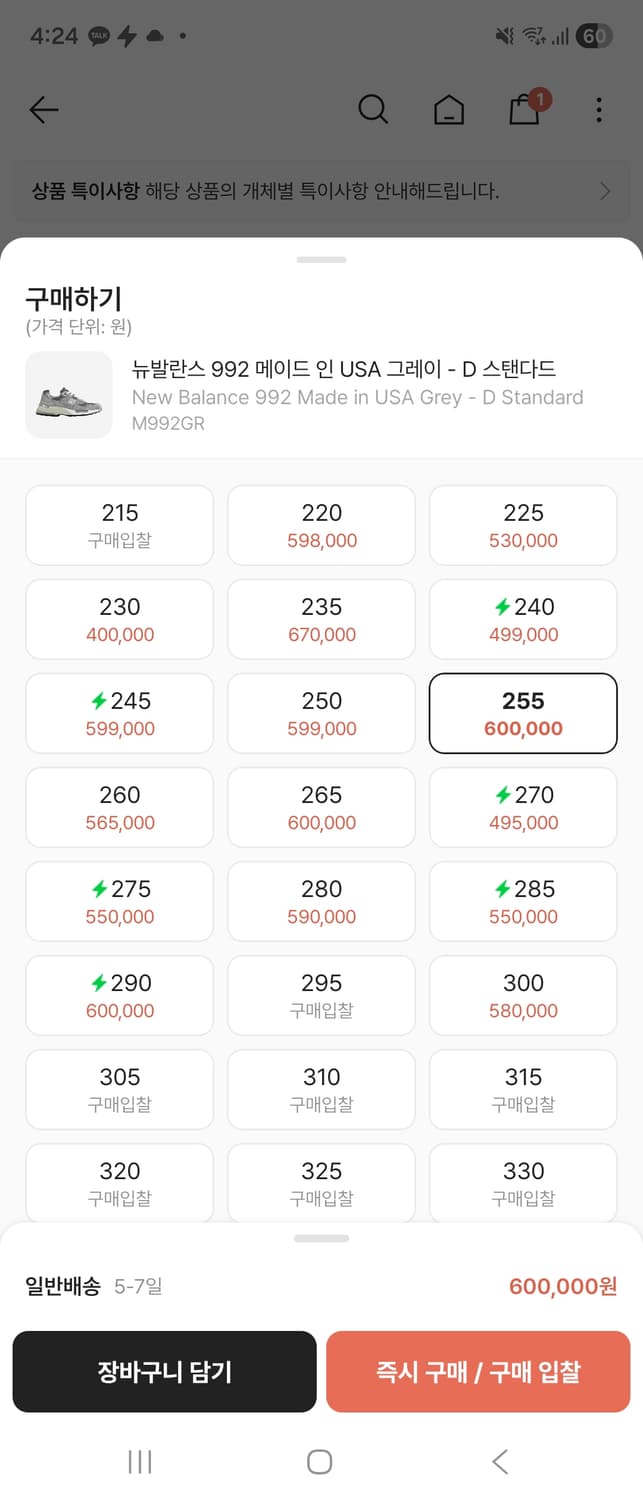Viewport: 643px width, 1500px height.
Task: Expand the 상품 특이사항 notice chevron
Action: pyautogui.click(x=604, y=191)
